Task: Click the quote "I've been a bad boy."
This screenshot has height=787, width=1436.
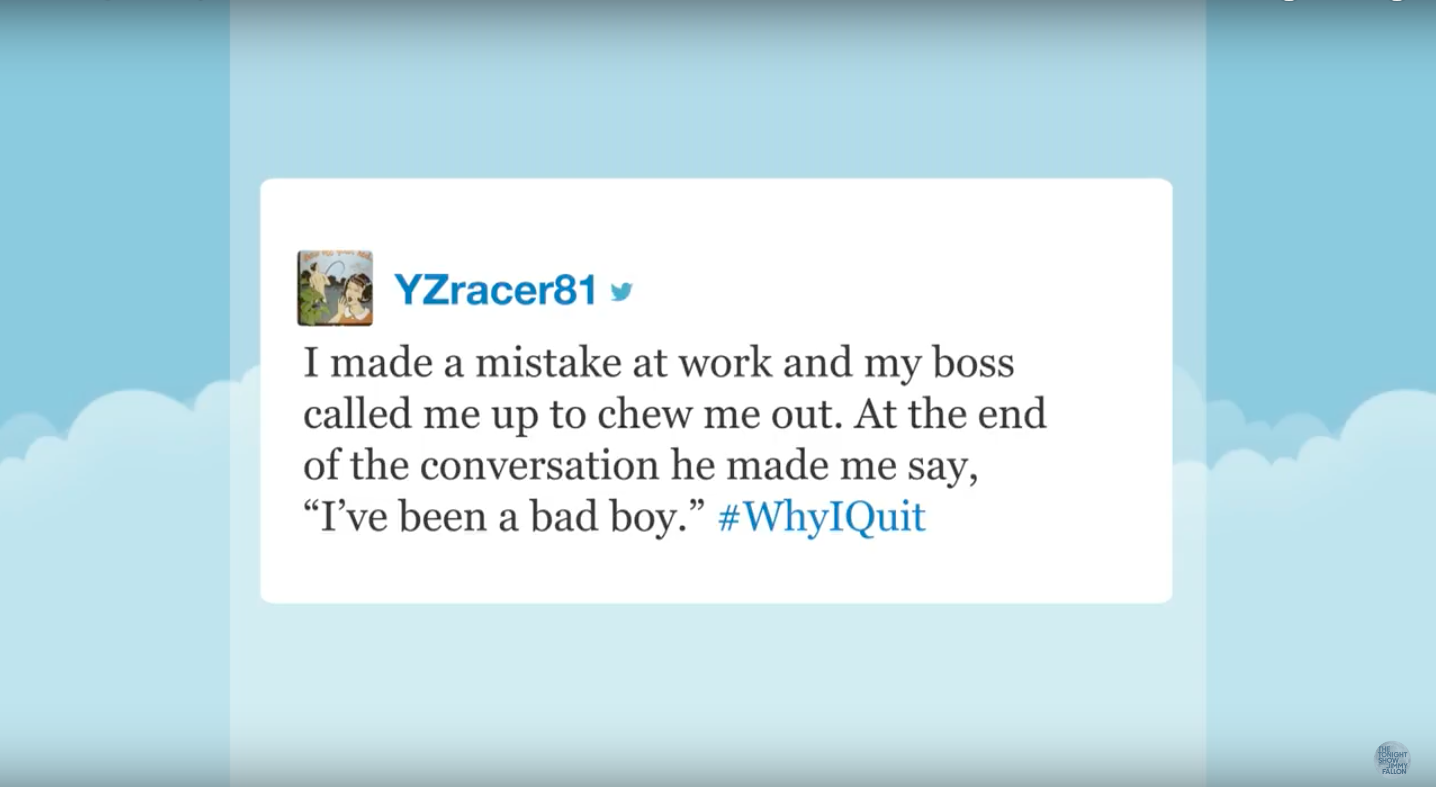Action: pos(505,518)
